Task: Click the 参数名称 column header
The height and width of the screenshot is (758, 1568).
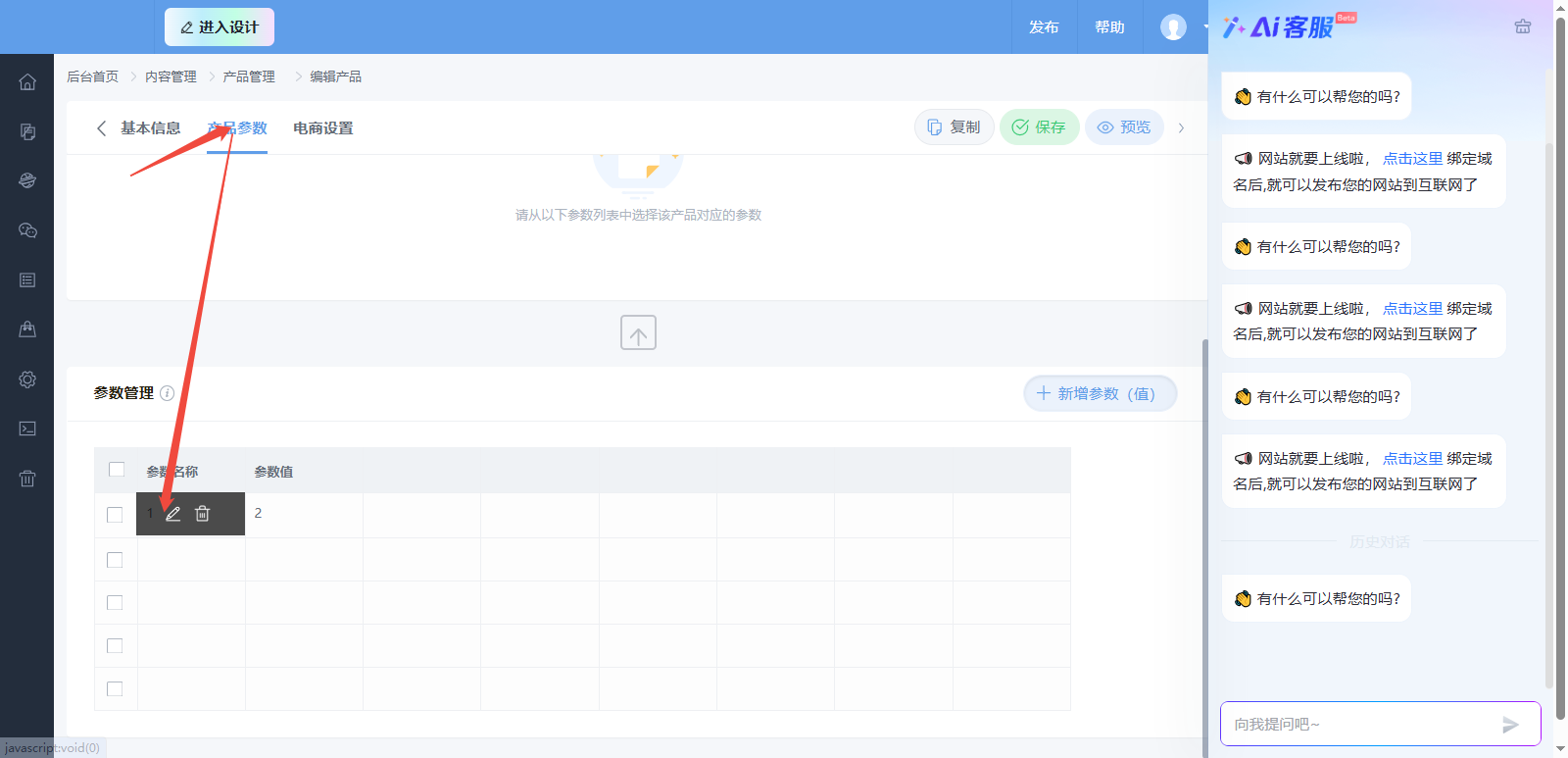Action: click(172, 472)
